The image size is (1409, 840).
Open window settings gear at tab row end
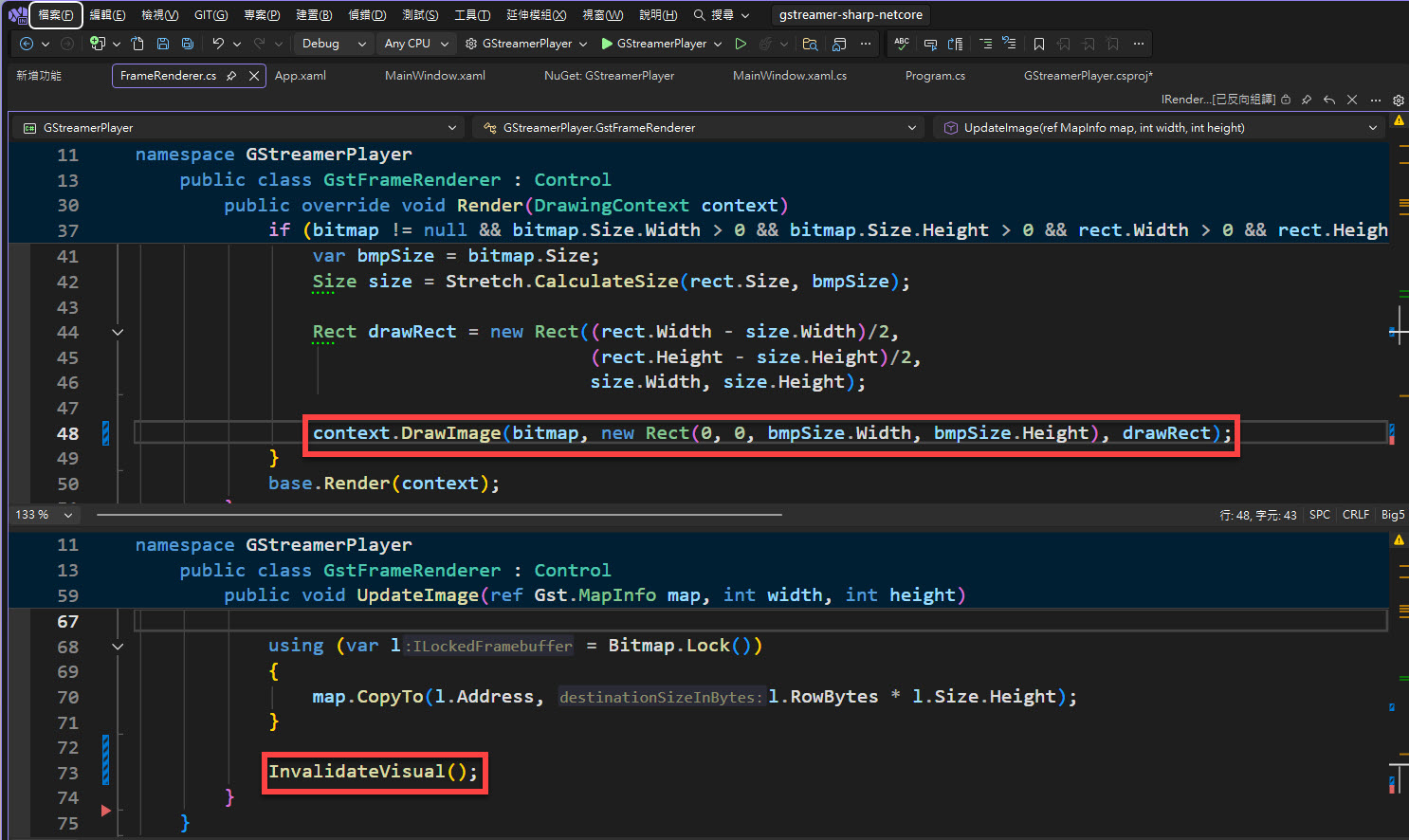pyautogui.click(x=1398, y=100)
